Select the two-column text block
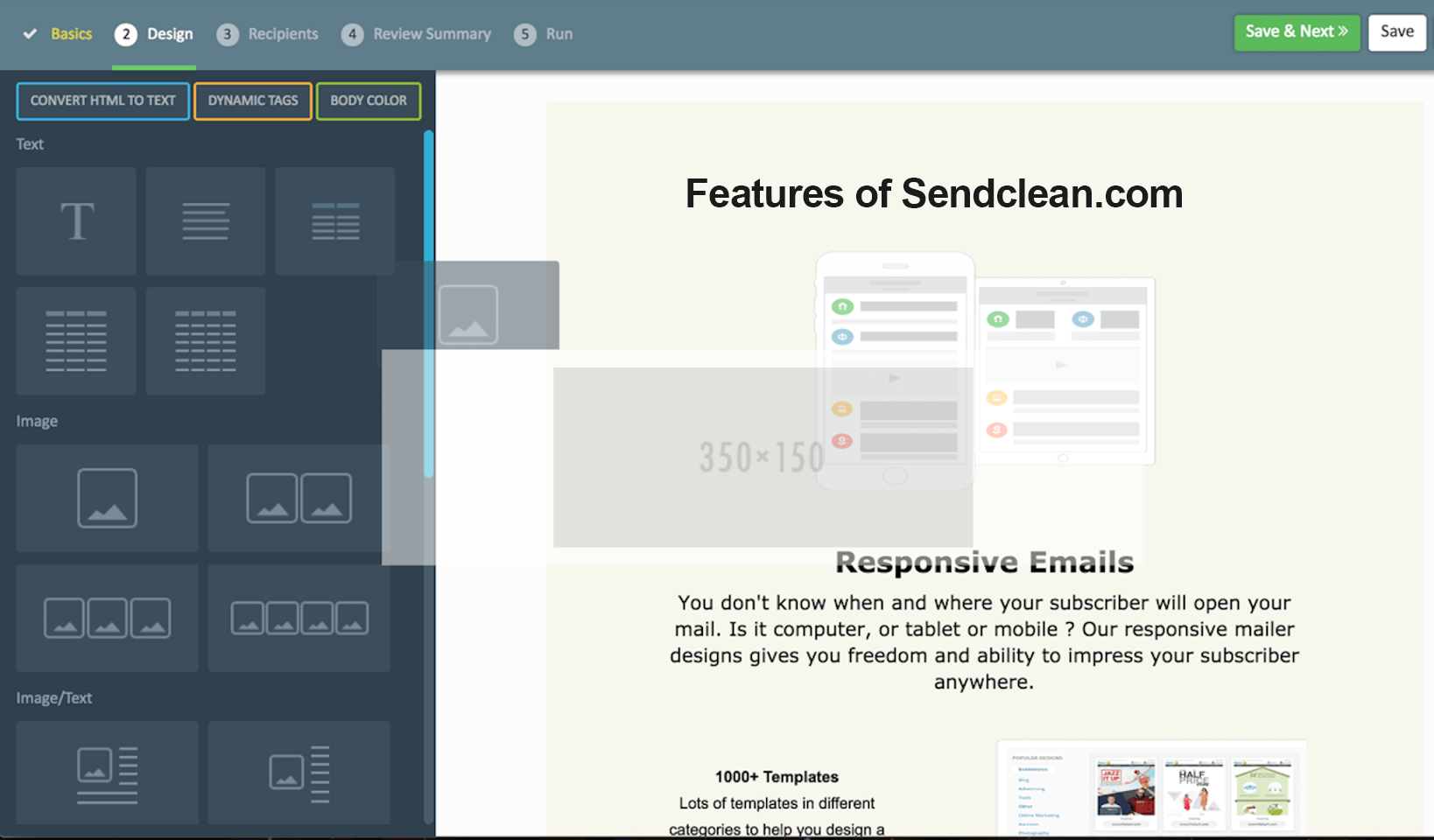 (335, 221)
